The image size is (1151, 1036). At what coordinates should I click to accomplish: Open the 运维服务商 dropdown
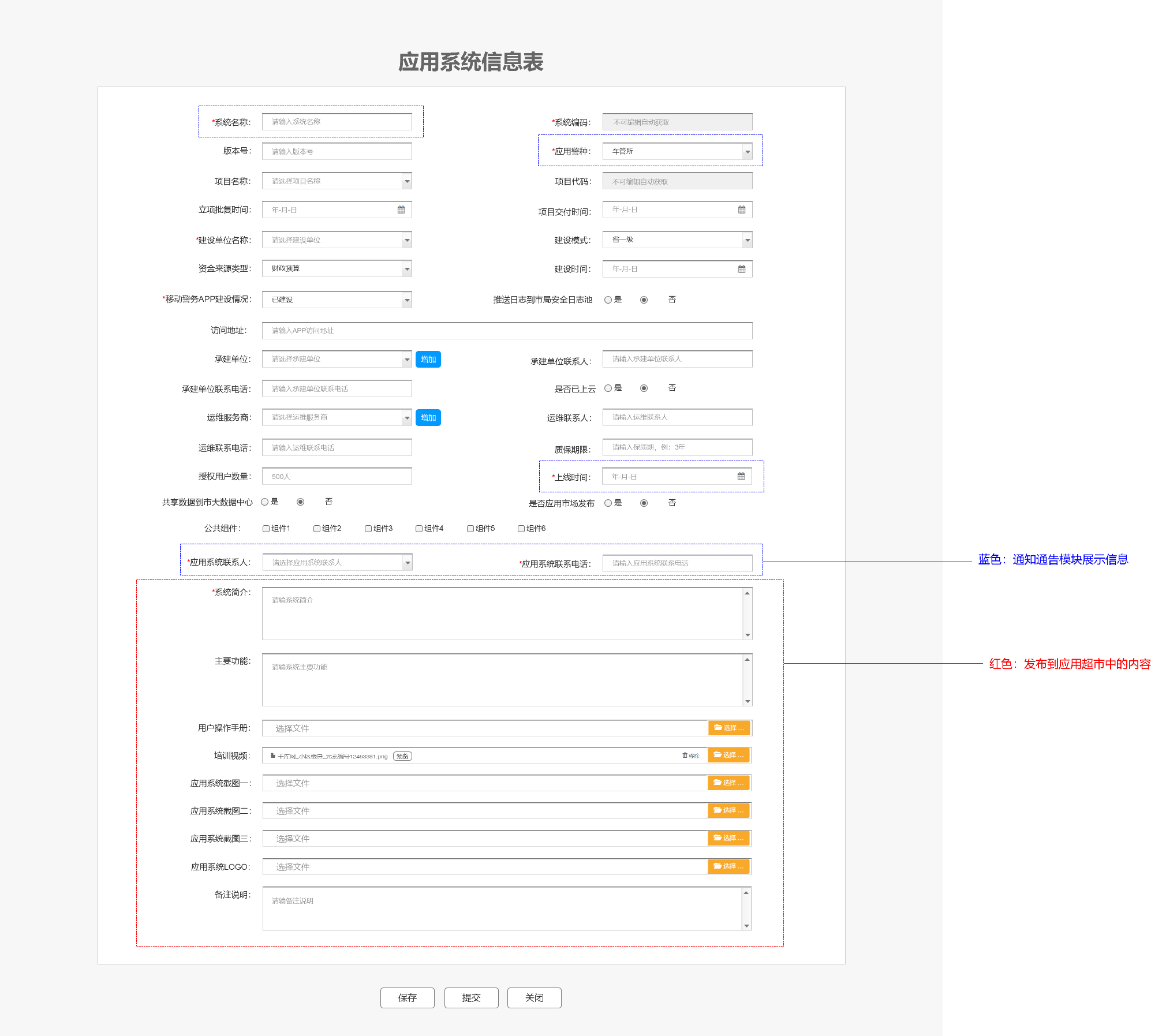(x=337, y=417)
